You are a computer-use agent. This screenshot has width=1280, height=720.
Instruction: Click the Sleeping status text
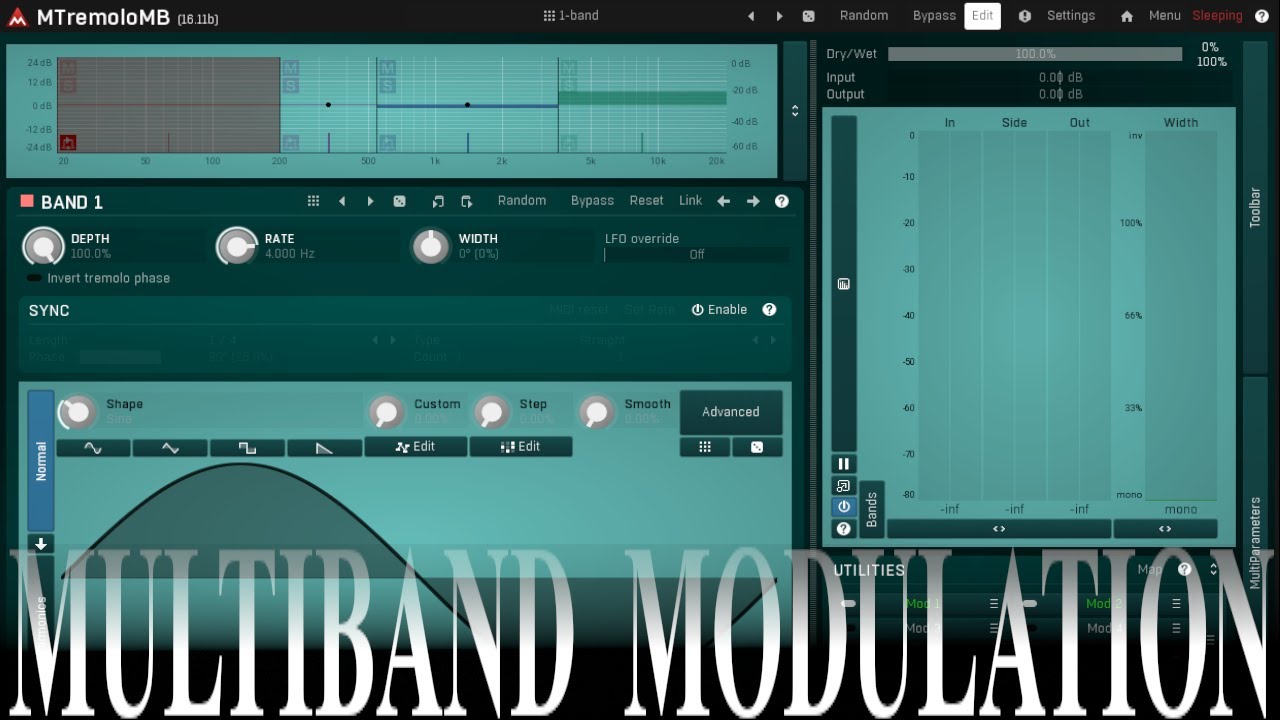tap(1217, 16)
